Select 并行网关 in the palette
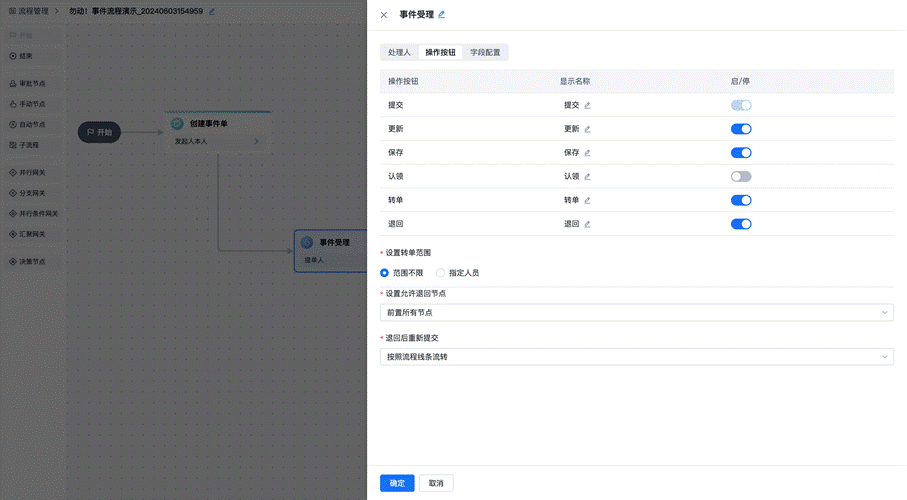 tap(27, 172)
